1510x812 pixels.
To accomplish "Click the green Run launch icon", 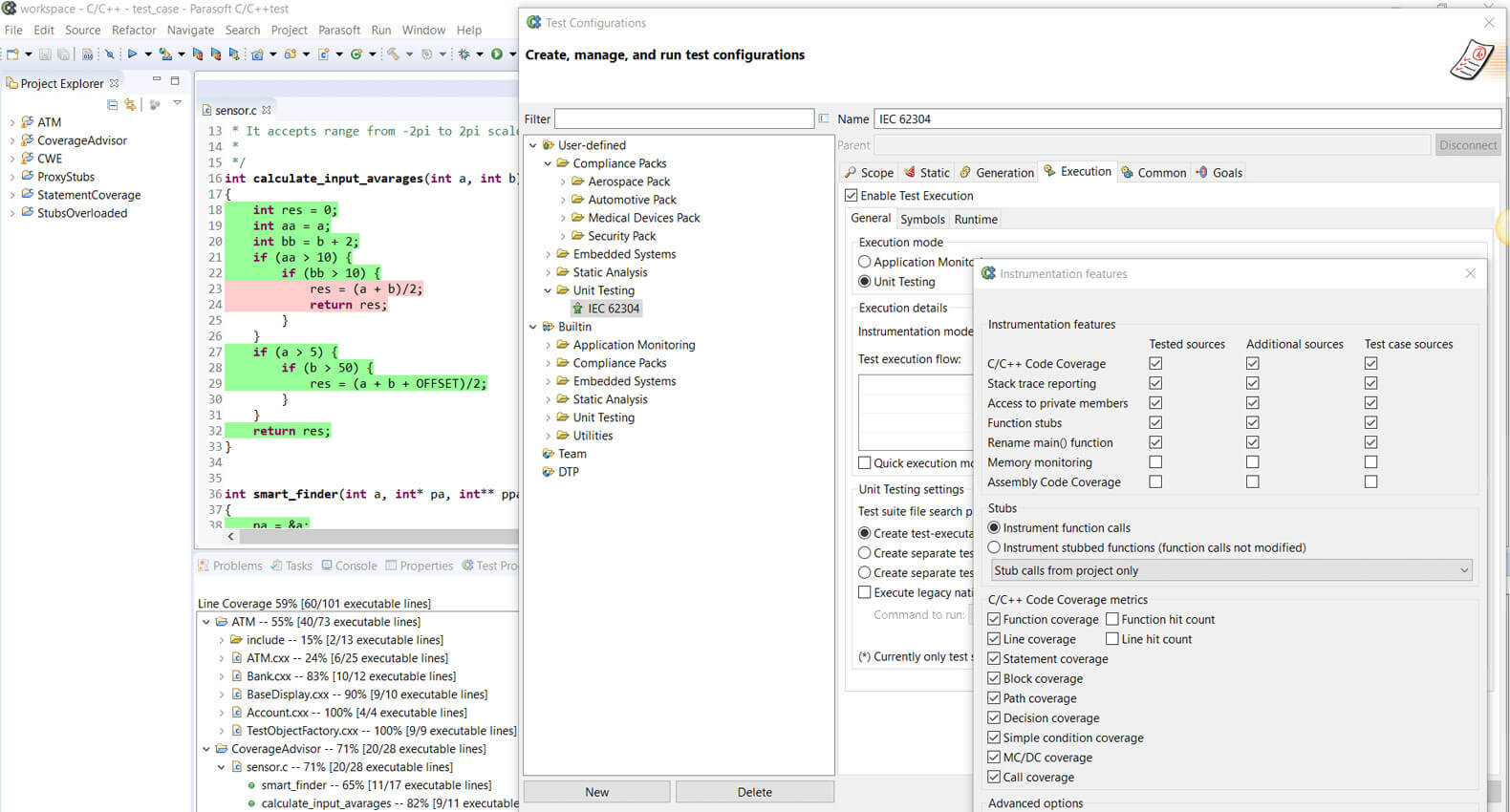I will click(497, 54).
